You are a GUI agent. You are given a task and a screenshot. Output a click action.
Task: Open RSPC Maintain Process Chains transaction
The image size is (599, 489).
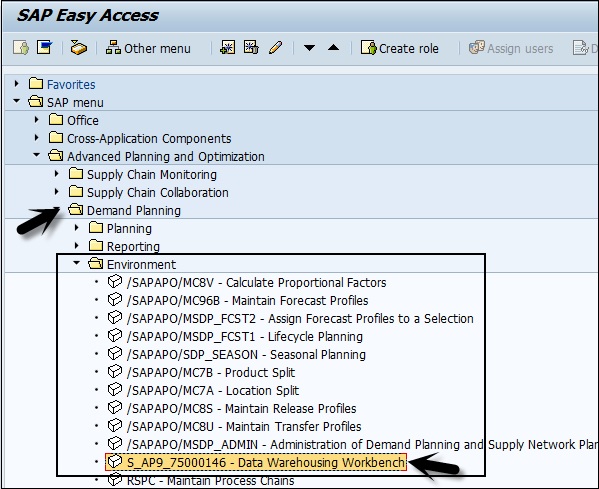[x=210, y=480]
